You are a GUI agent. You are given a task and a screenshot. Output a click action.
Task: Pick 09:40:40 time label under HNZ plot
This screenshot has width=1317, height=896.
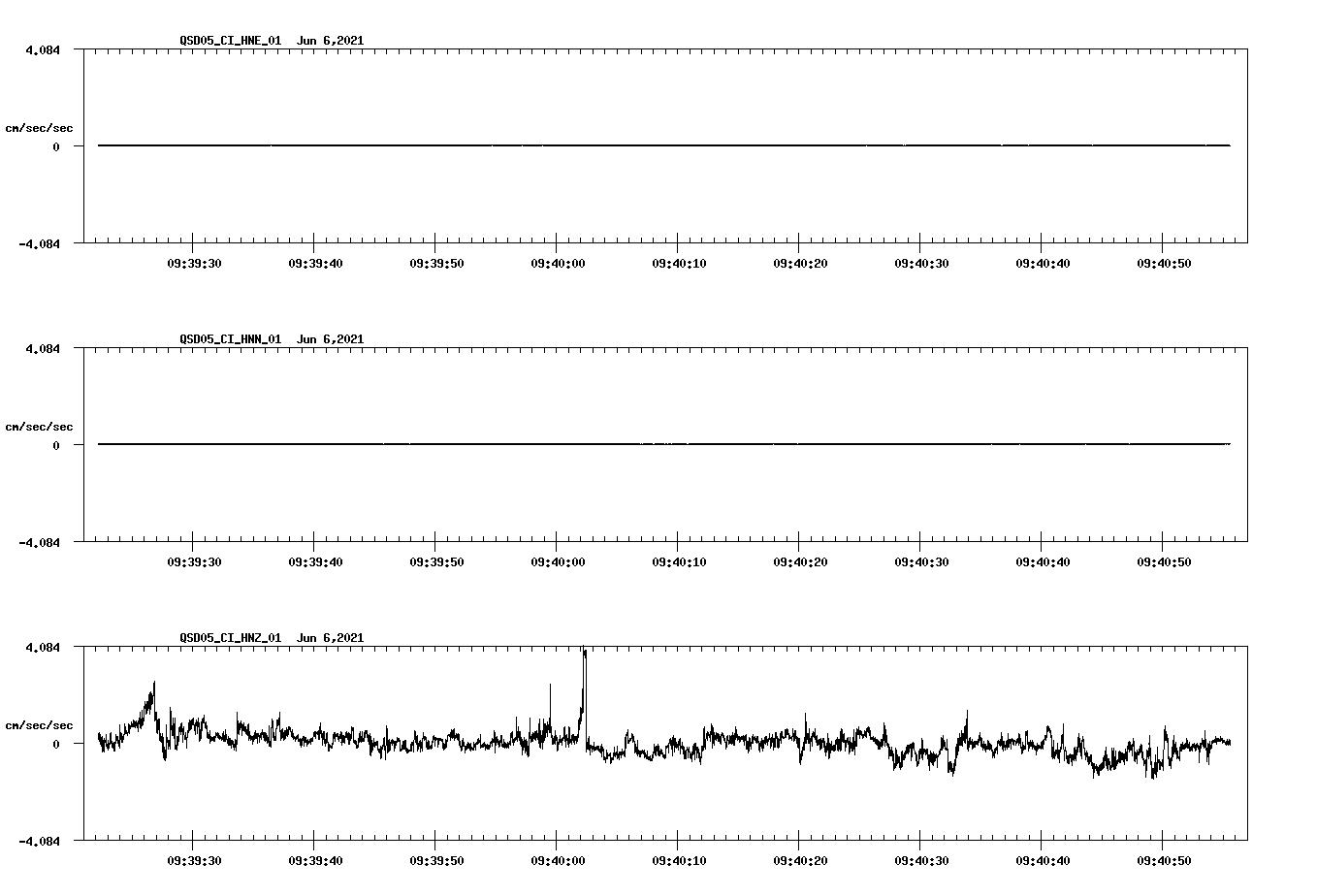tap(1043, 861)
